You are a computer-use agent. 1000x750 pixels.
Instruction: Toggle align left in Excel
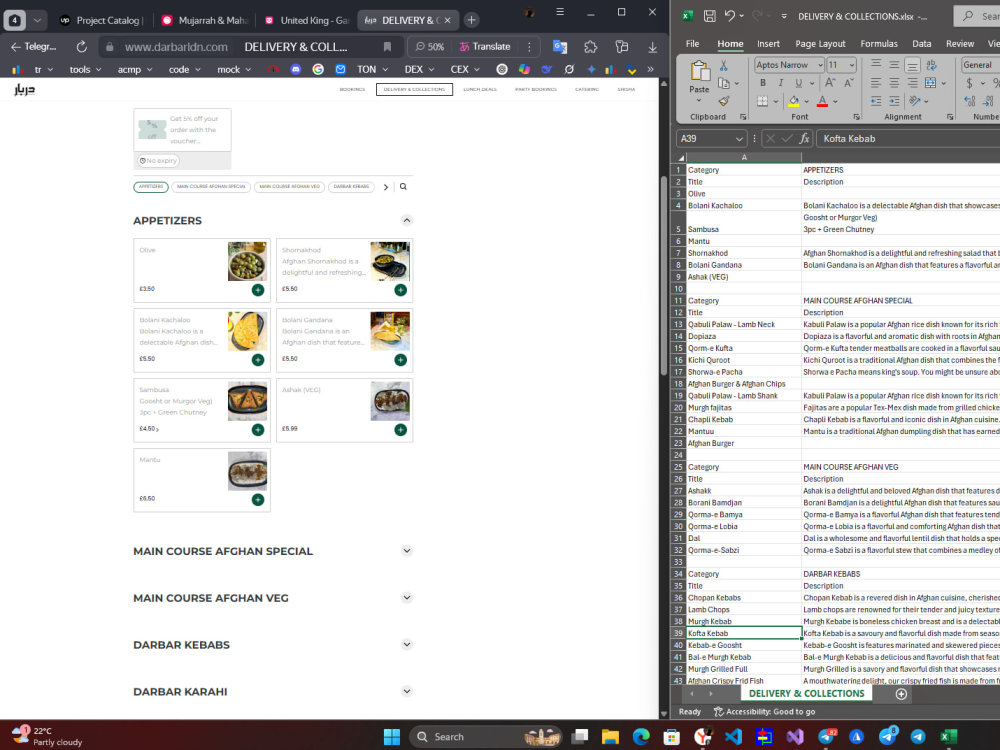coord(876,83)
